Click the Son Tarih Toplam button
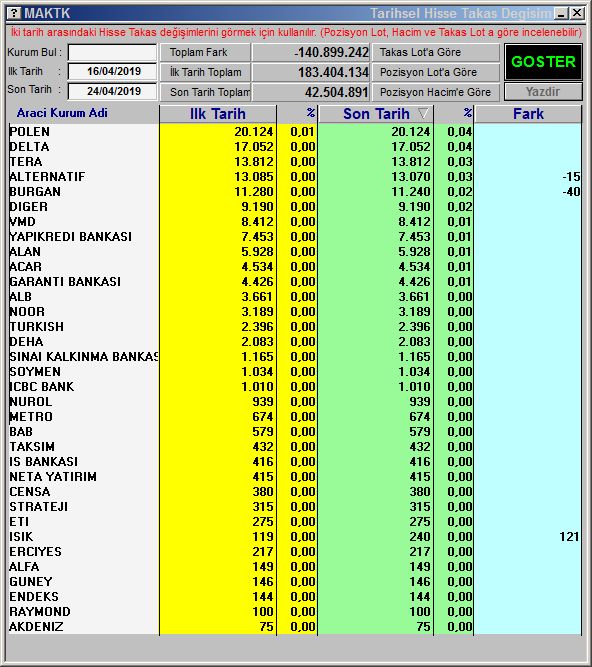Viewport: 592px width, 667px height. [x=205, y=92]
